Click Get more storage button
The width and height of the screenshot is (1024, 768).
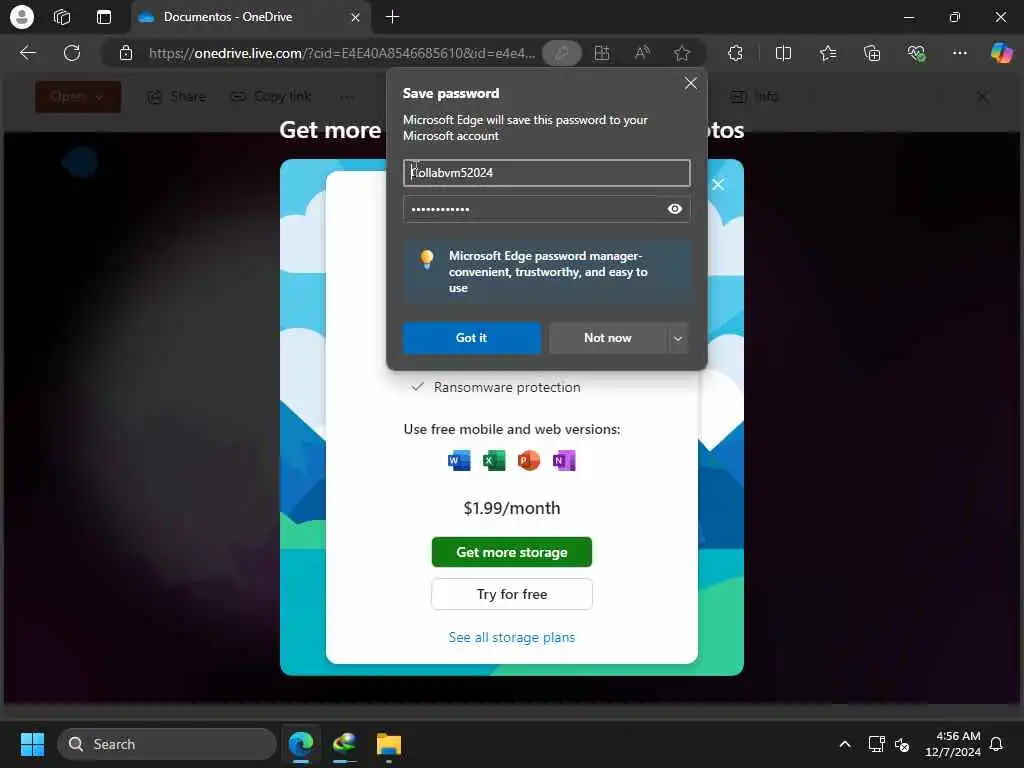click(x=511, y=552)
